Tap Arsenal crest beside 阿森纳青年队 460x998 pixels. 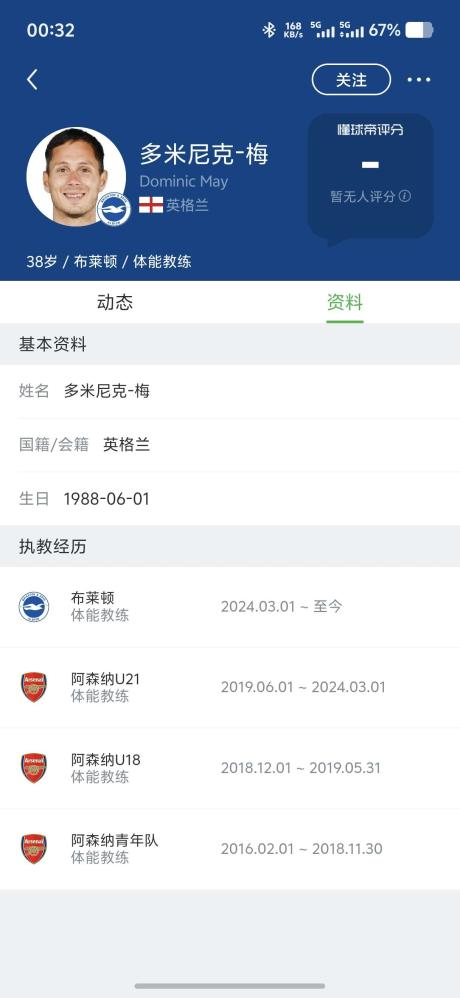click(34, 849)
